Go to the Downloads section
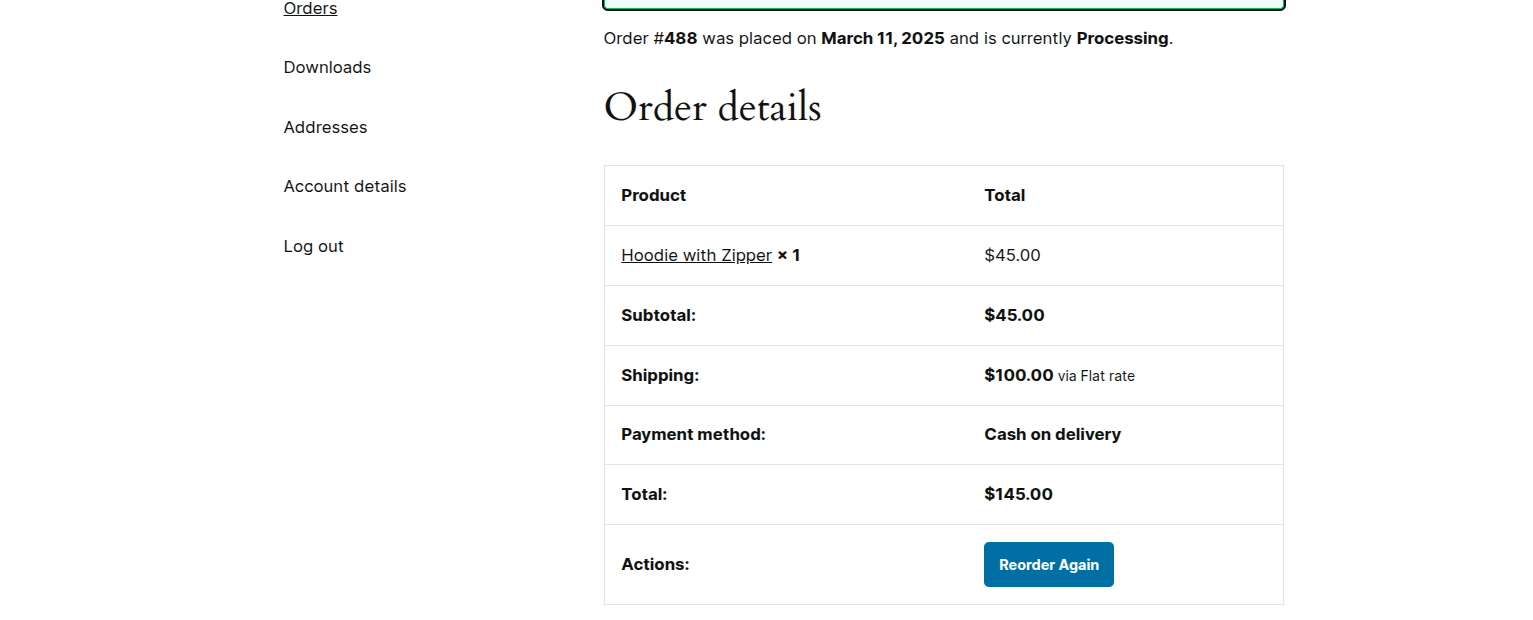 (x=327, y=67)
